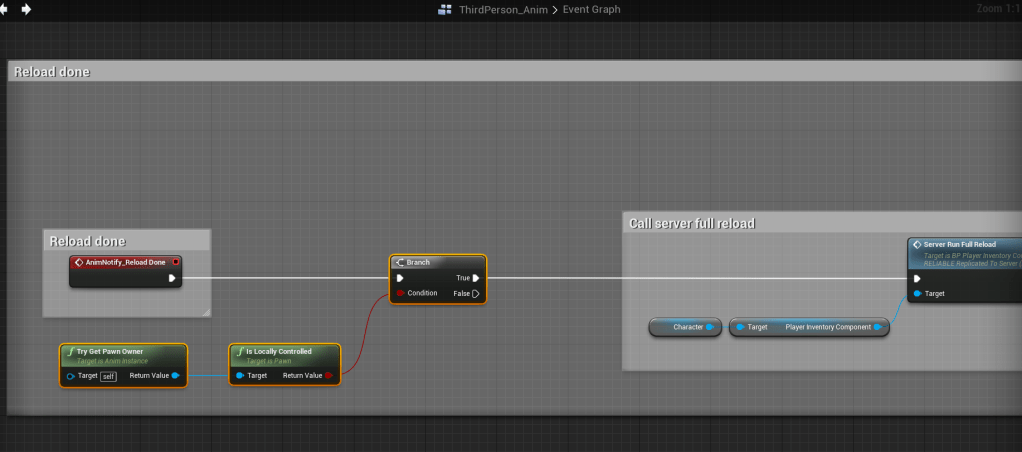1022x452 pixels.
Task: Click the Condition input pin on Branch
Action: click(x=400, y=293)
